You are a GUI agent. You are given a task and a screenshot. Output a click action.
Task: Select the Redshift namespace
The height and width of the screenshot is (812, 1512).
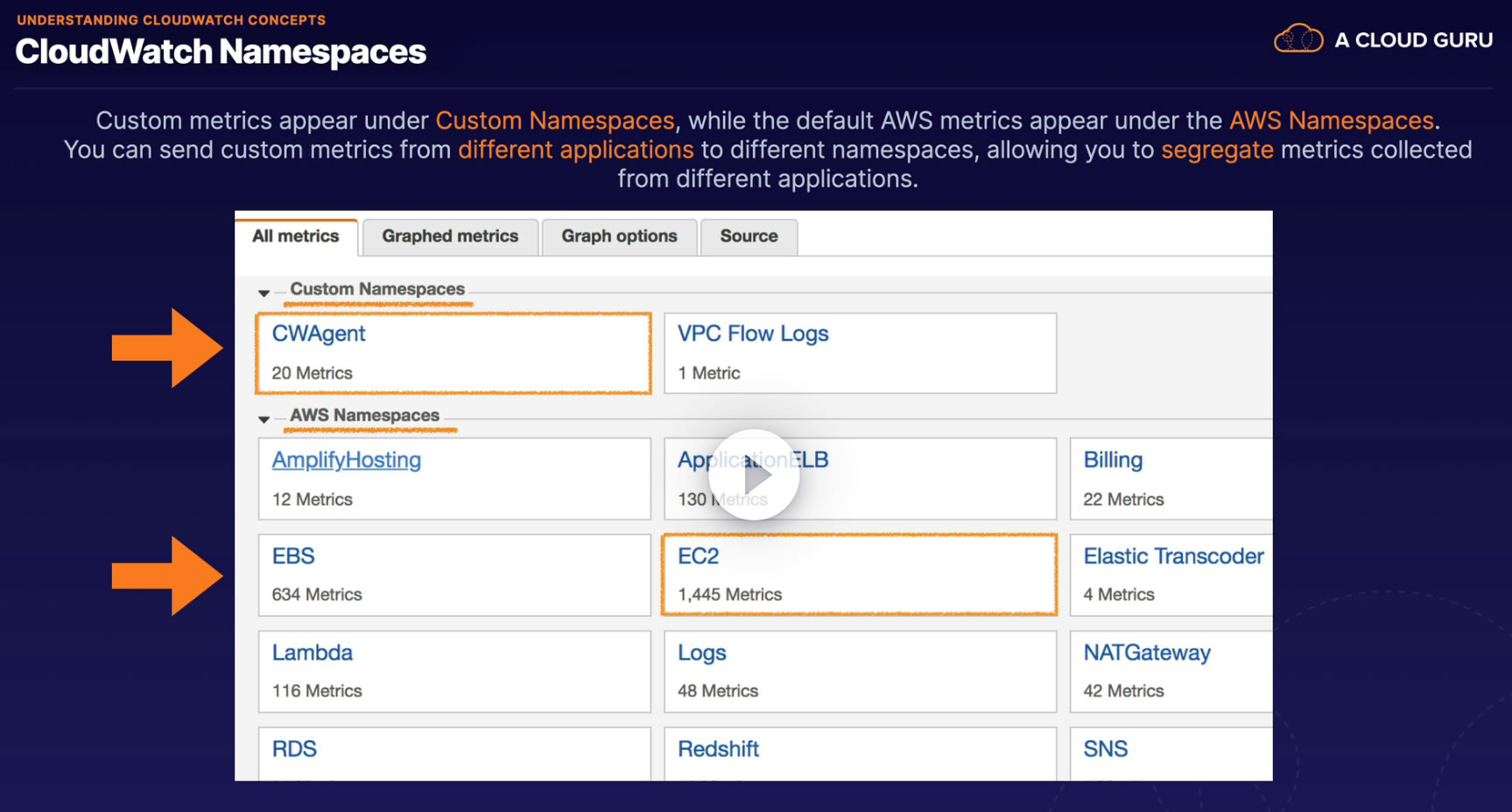[x=718, y=749]
